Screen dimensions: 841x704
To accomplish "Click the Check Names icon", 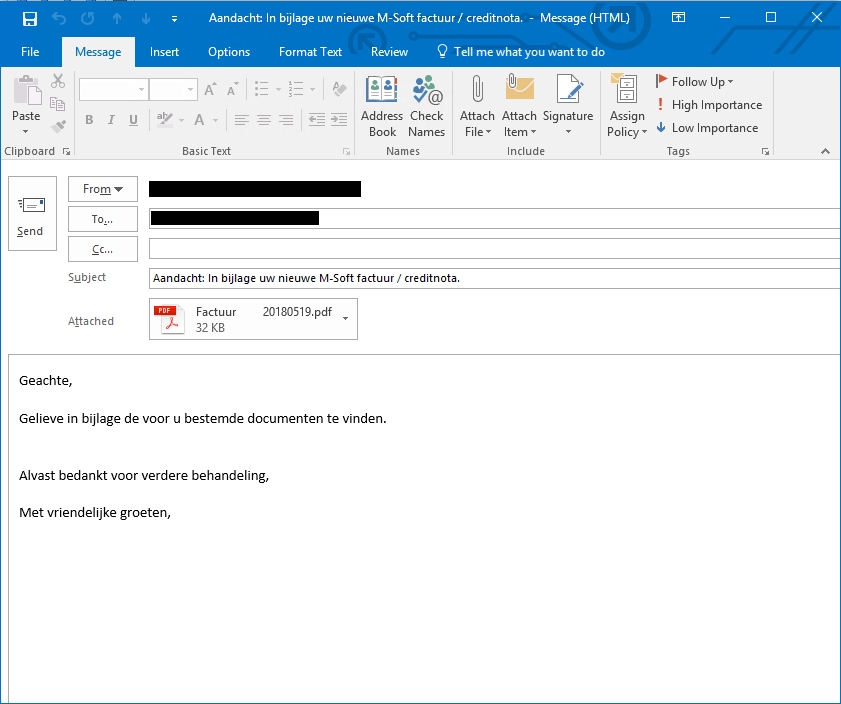I will click(426, 106).
